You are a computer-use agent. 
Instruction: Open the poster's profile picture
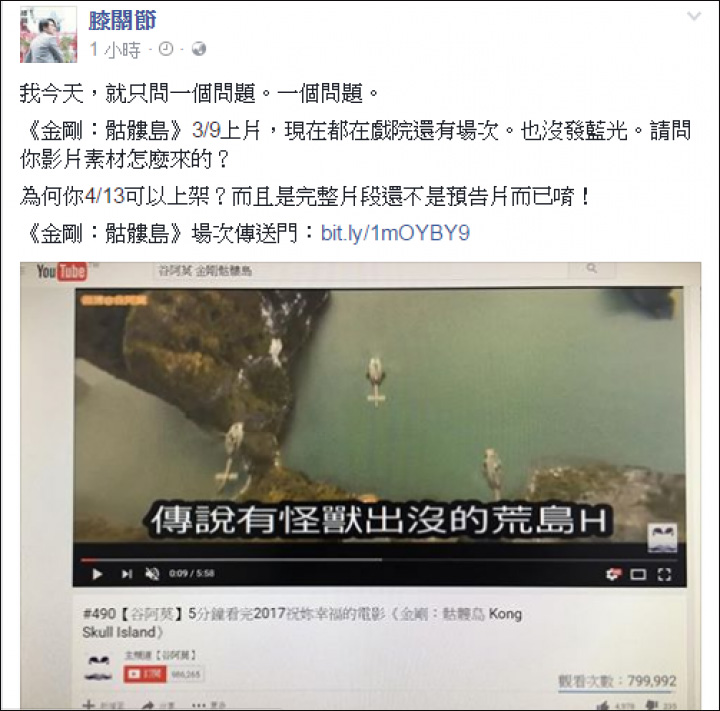(48, 34)
